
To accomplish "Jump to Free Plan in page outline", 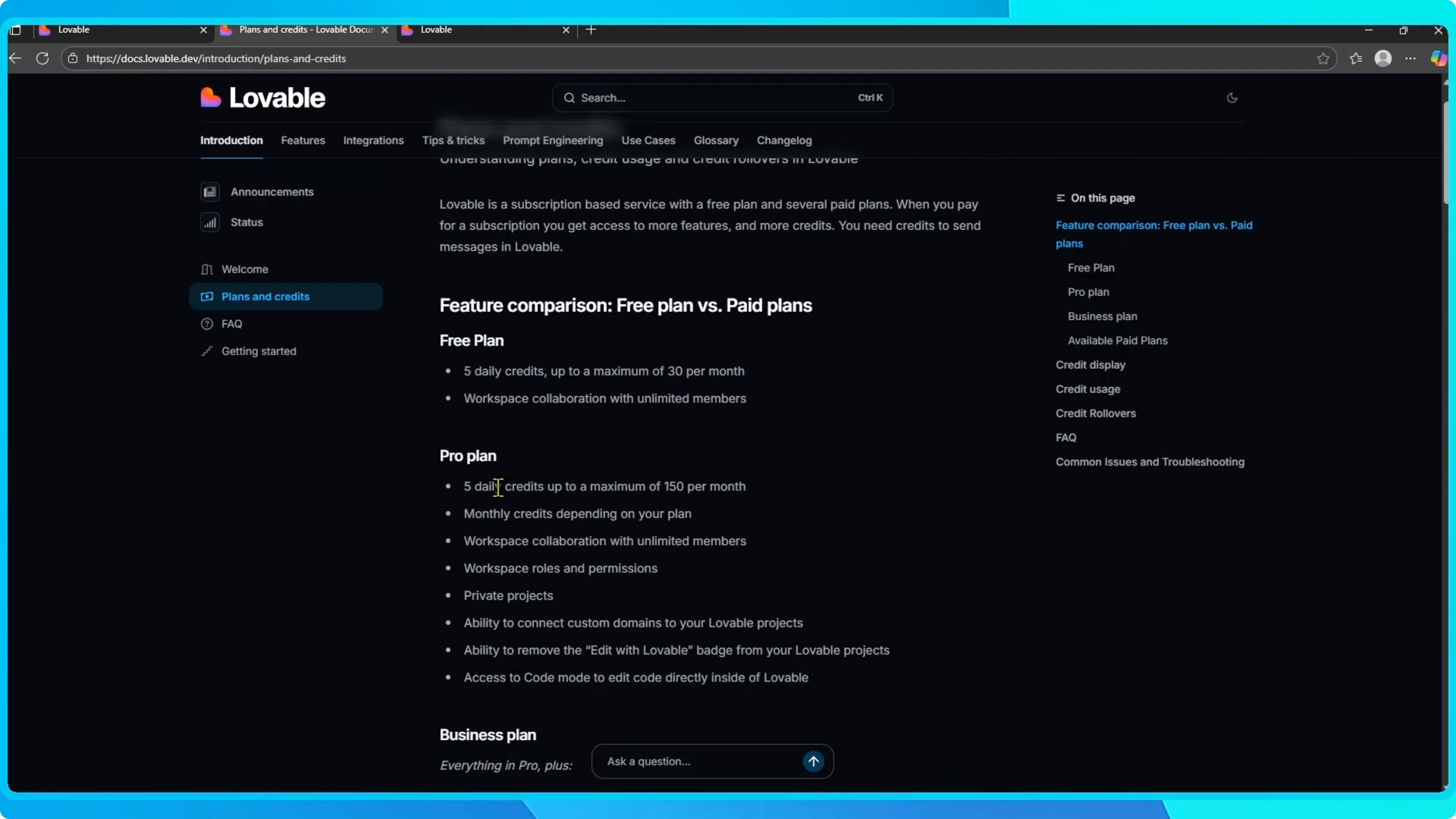I will 1091,267.
